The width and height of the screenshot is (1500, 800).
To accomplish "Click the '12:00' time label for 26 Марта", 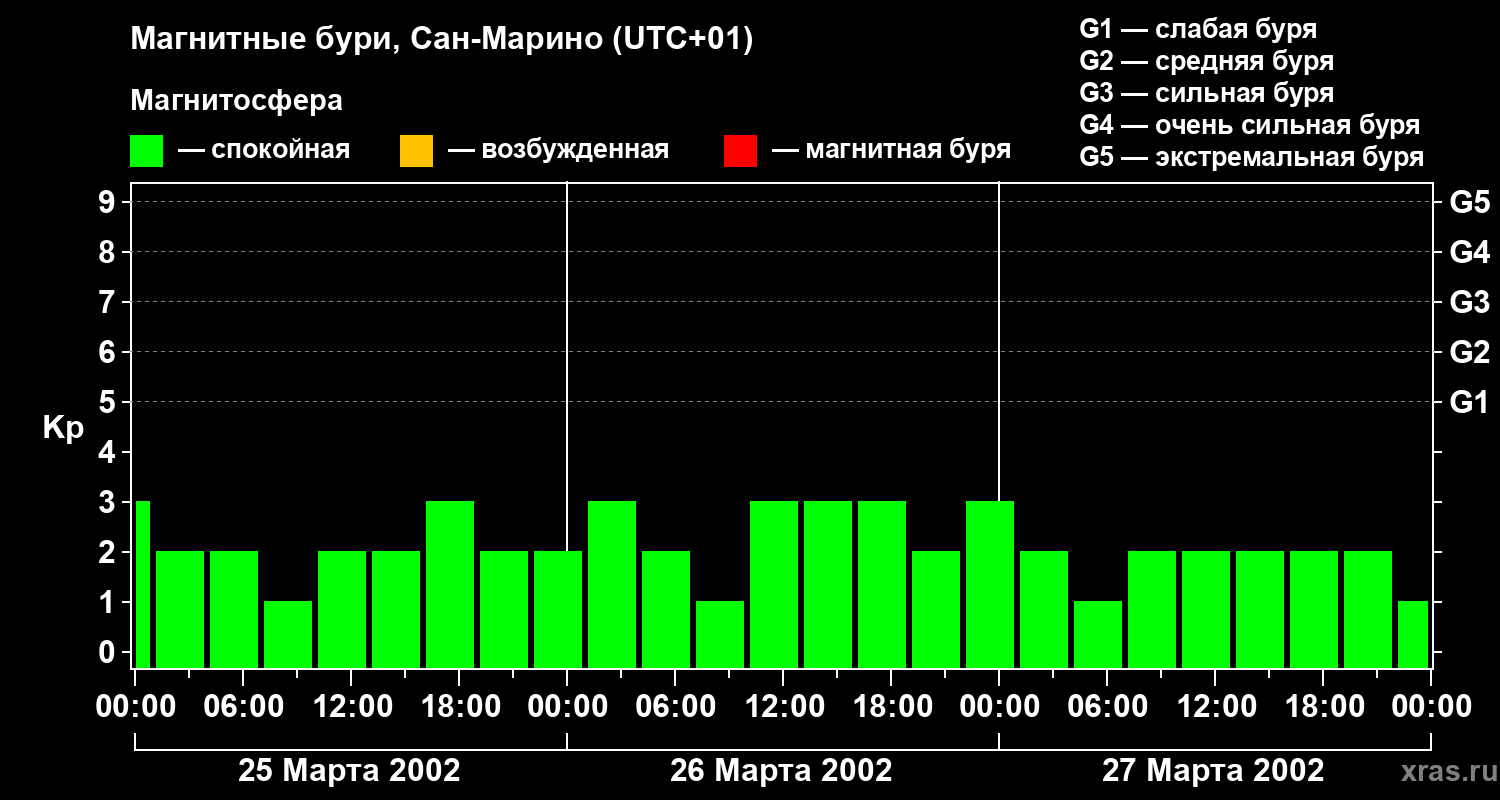I will [783, 707].
